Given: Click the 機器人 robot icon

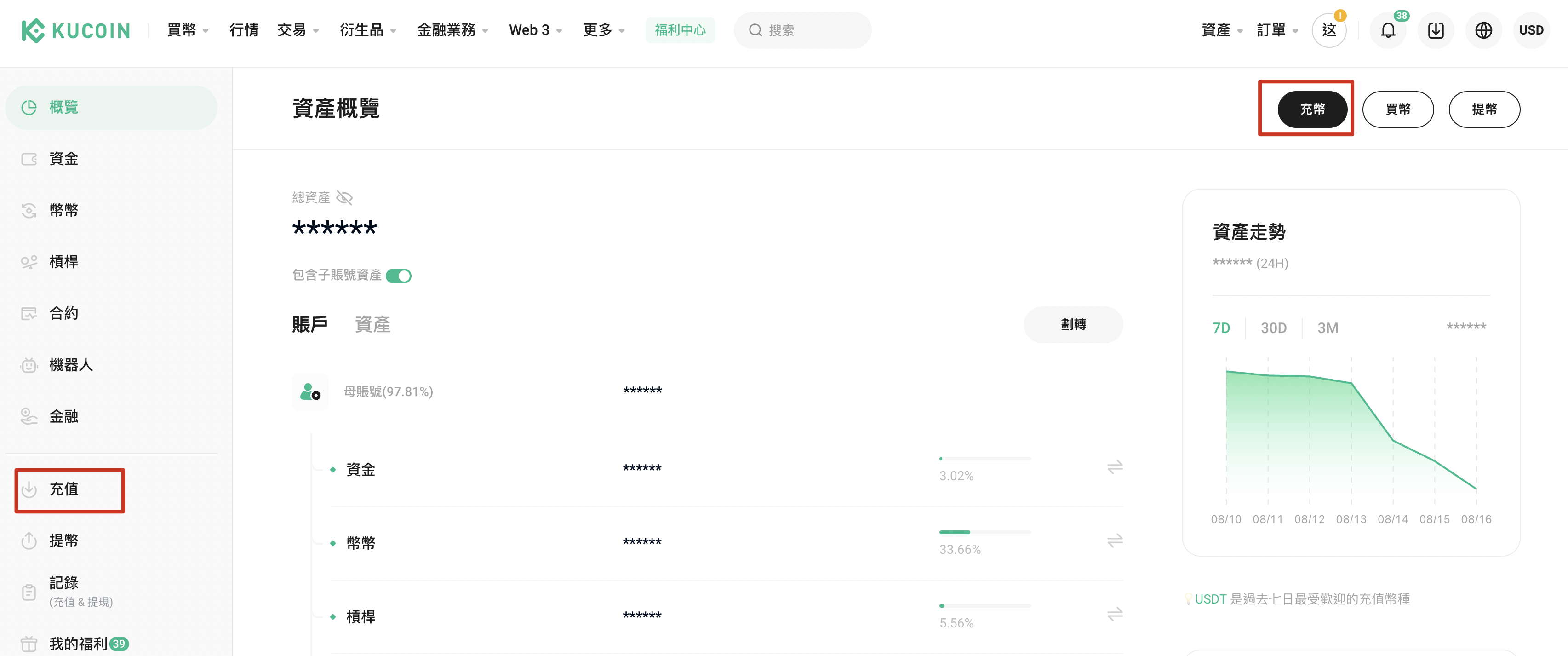Looking at the screenshot, I should pyautogui.click(x=29, y=365).
